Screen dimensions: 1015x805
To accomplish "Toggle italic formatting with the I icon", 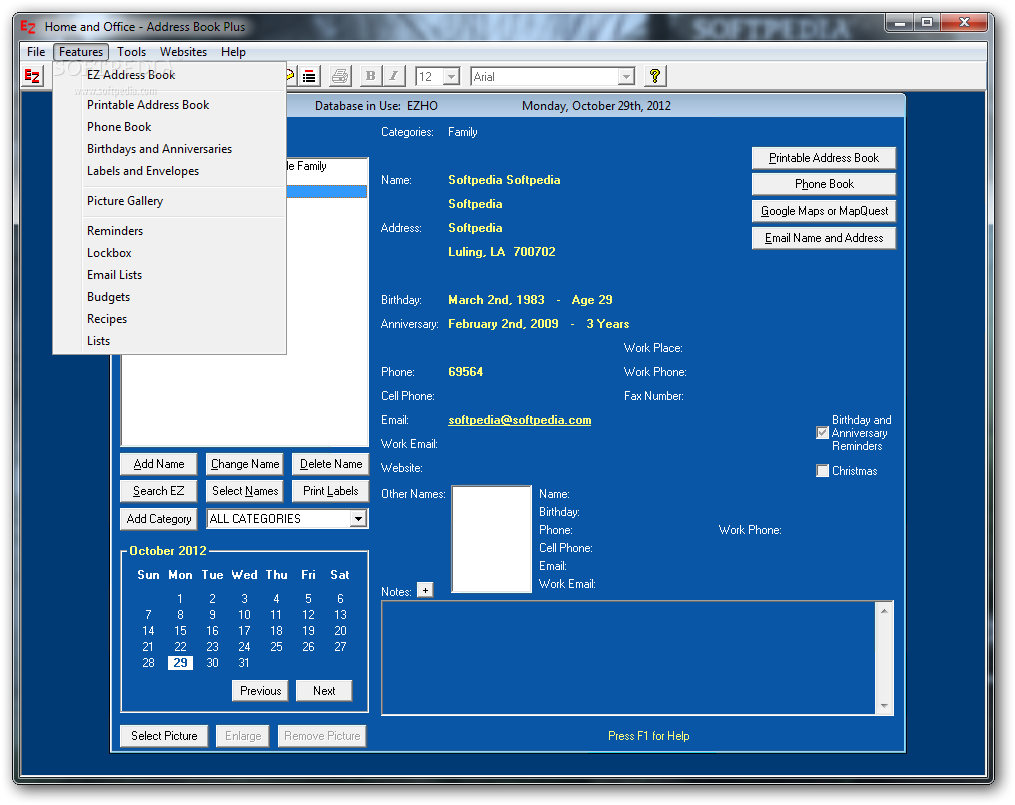I will pyautogui.click(x=394, y=76).
